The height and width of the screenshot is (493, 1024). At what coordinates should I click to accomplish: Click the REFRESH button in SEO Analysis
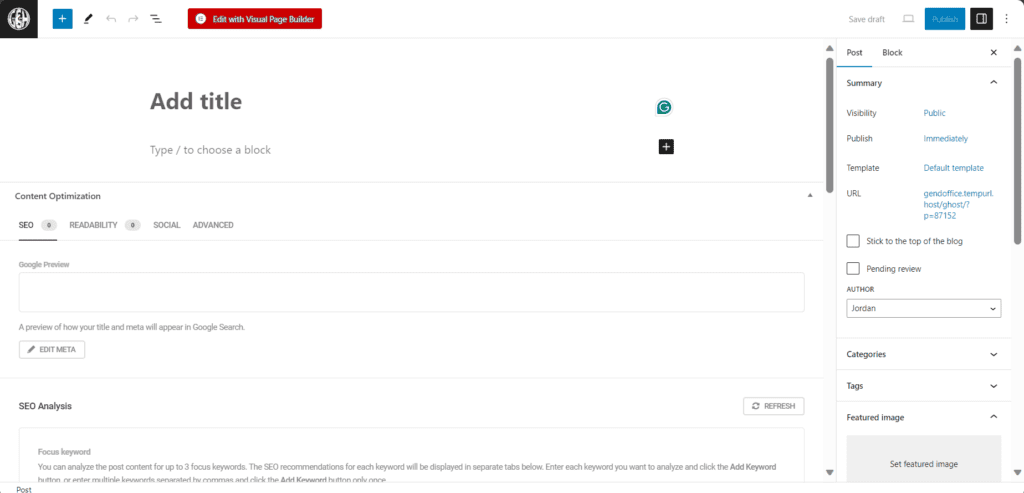point(774,406)
